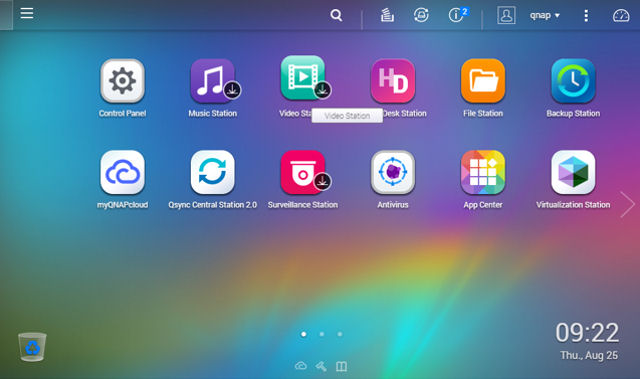Launch Control Panel app
Viewport: 640px width, 379px height.
pyautogui.click(x=122, y=81)
